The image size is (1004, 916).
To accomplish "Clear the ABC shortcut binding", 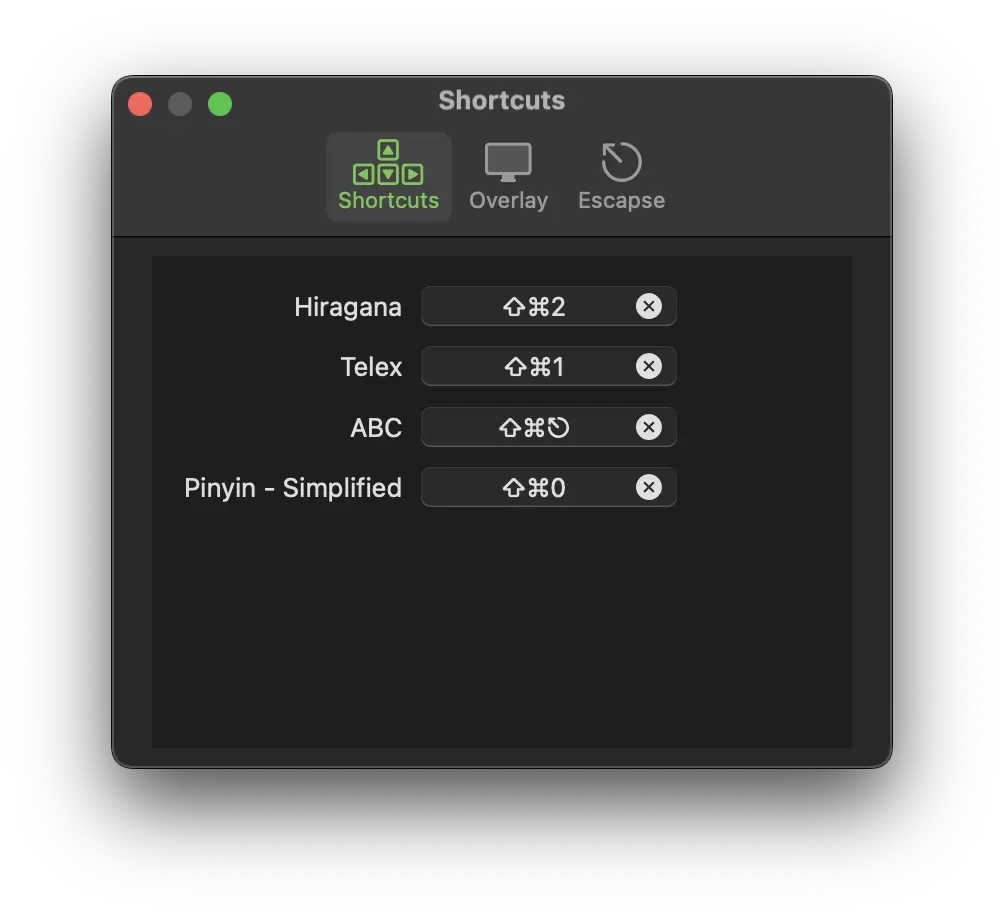I will coord(649,428).
